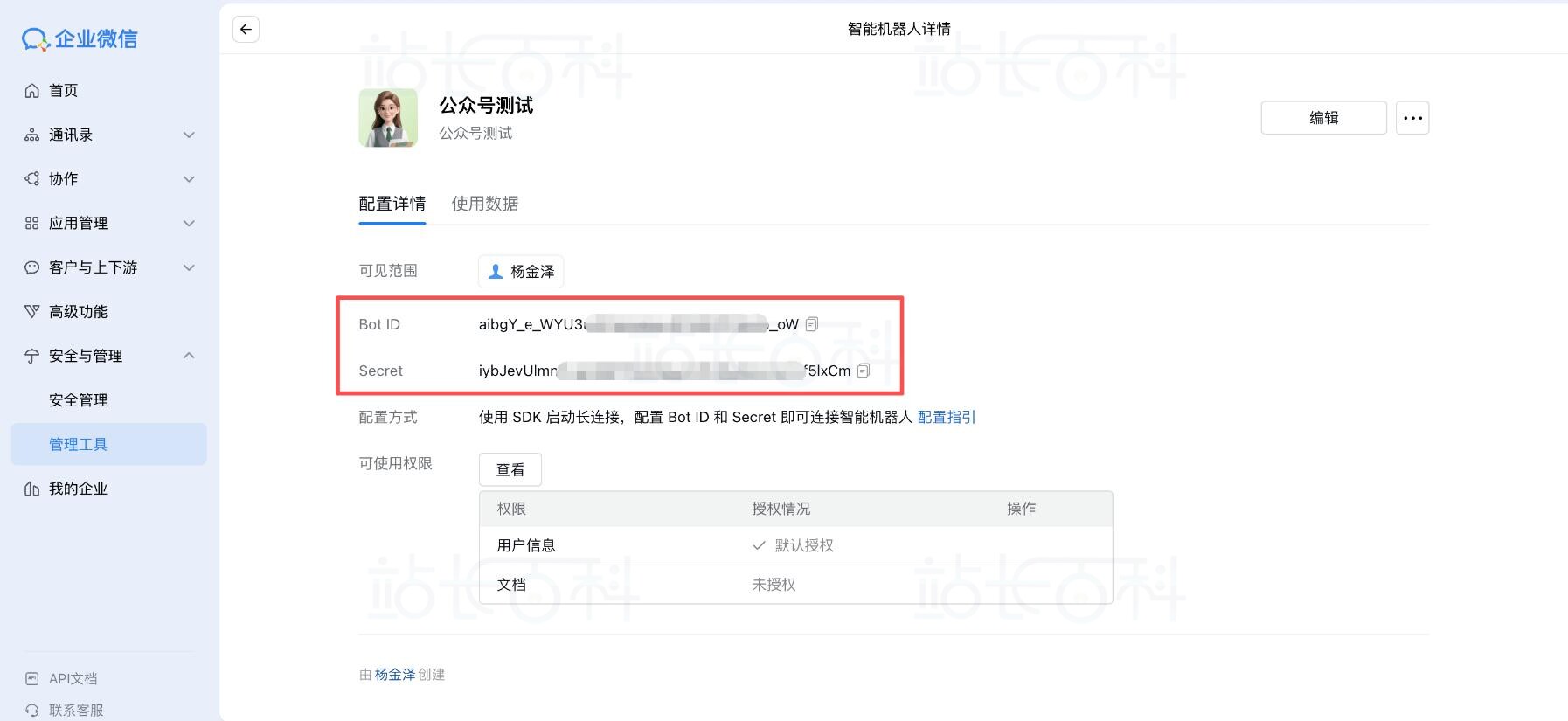The width and height of the screenshot is (1568, 721).
Task: Expand the 应用管理 menu chevron
Action: pos(189,223)
